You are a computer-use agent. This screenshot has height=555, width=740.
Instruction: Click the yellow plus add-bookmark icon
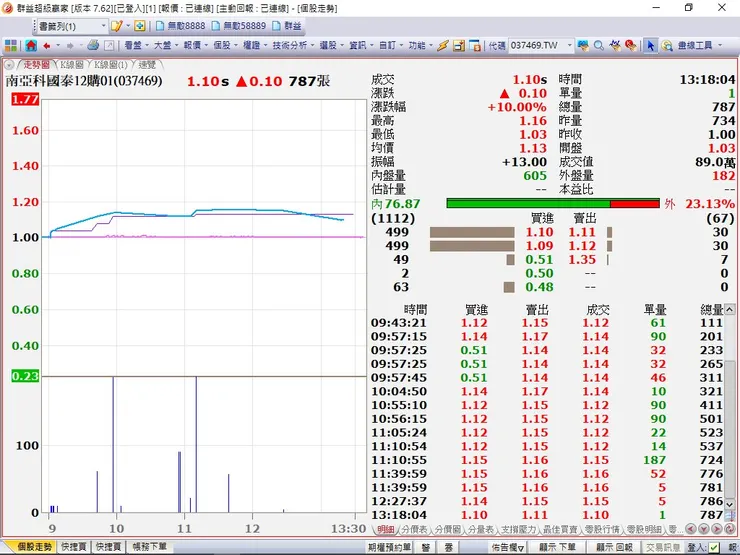[x=140, y=26]
